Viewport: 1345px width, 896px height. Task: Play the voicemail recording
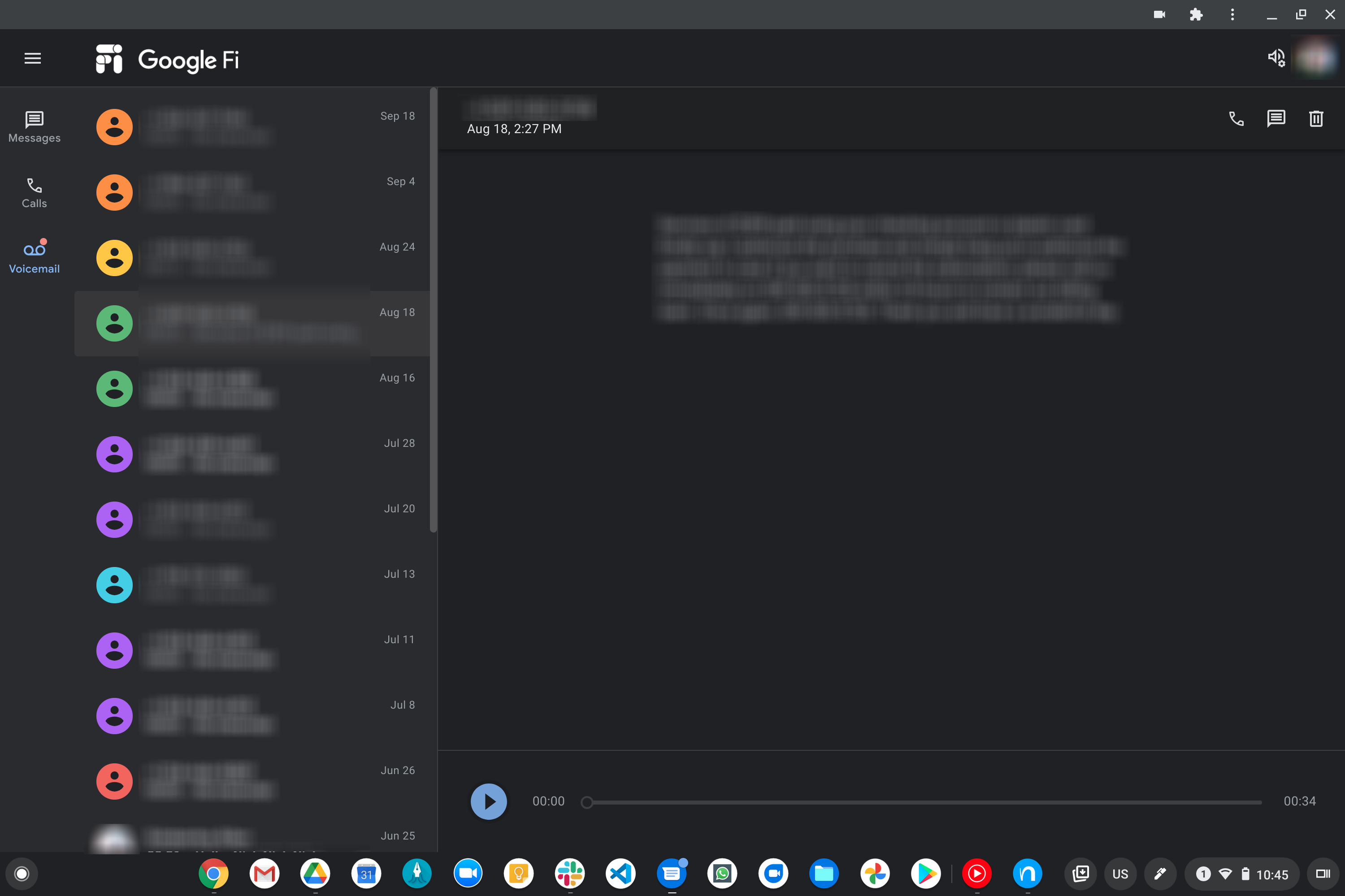pyautogui.click(x=488, y=801)
